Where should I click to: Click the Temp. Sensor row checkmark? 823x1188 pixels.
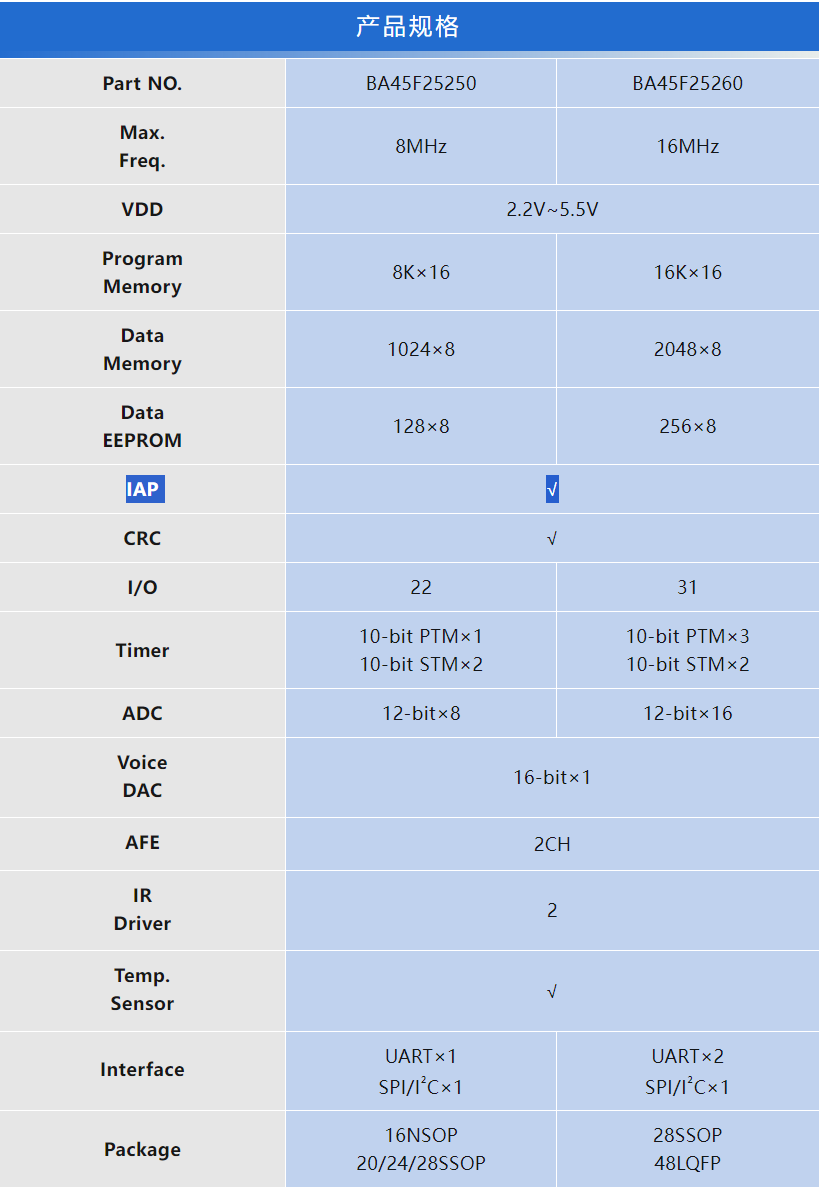click(x=552, y=992)
